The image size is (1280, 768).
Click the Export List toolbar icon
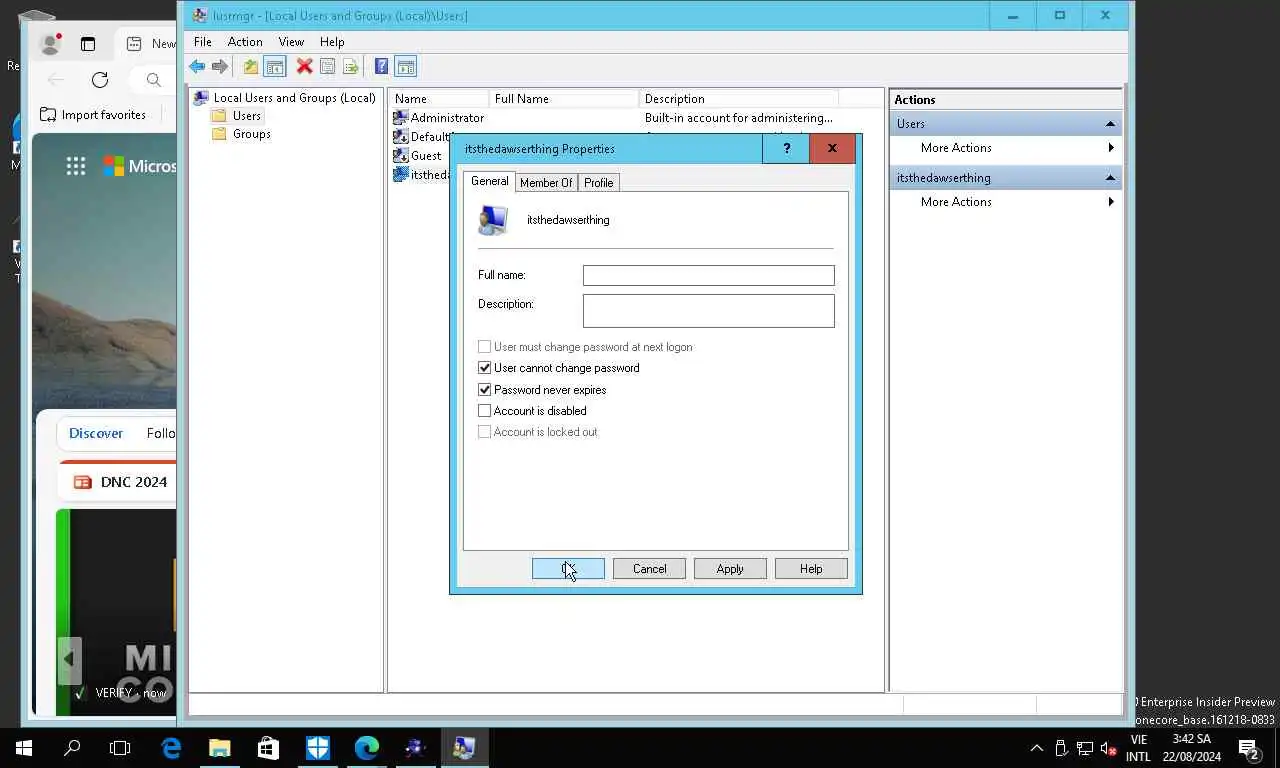tap(350, 67)
